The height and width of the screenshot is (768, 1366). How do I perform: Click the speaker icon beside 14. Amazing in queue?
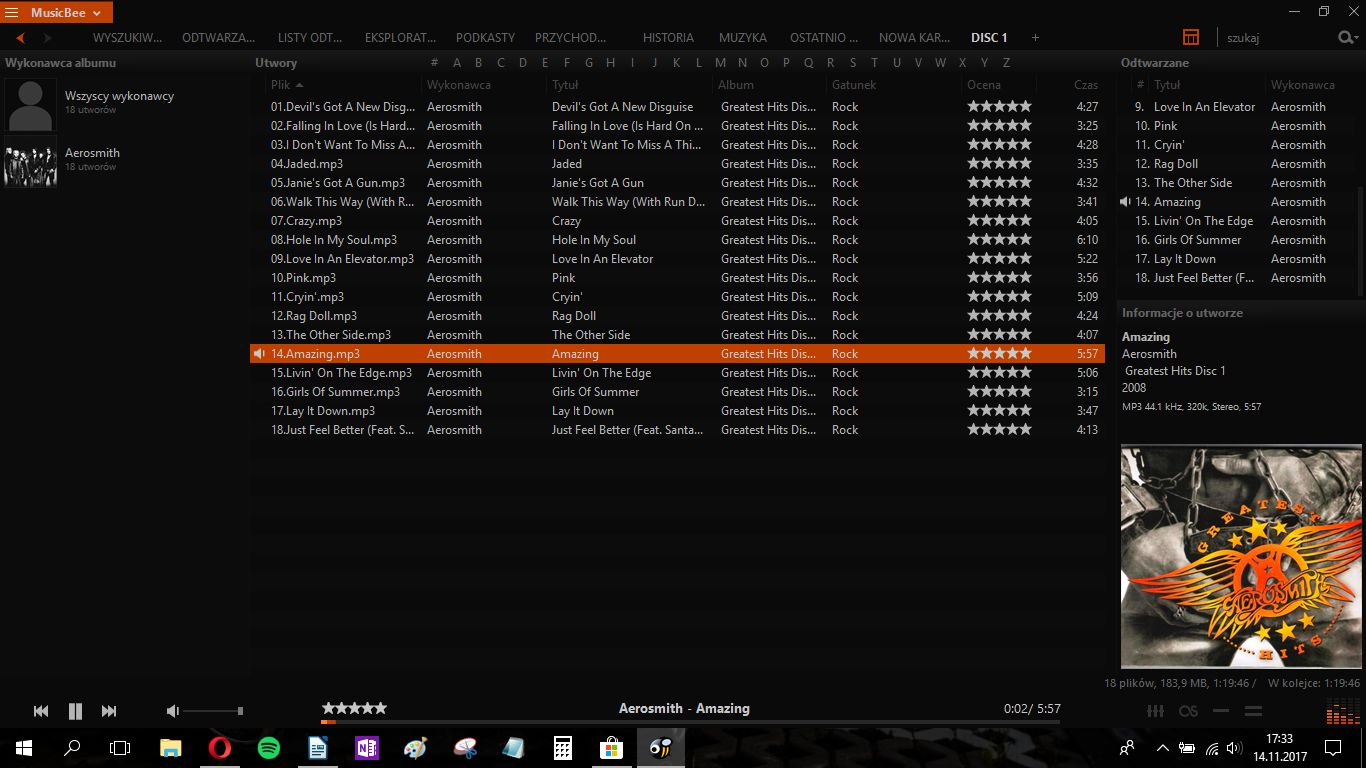coord(1126,202)
